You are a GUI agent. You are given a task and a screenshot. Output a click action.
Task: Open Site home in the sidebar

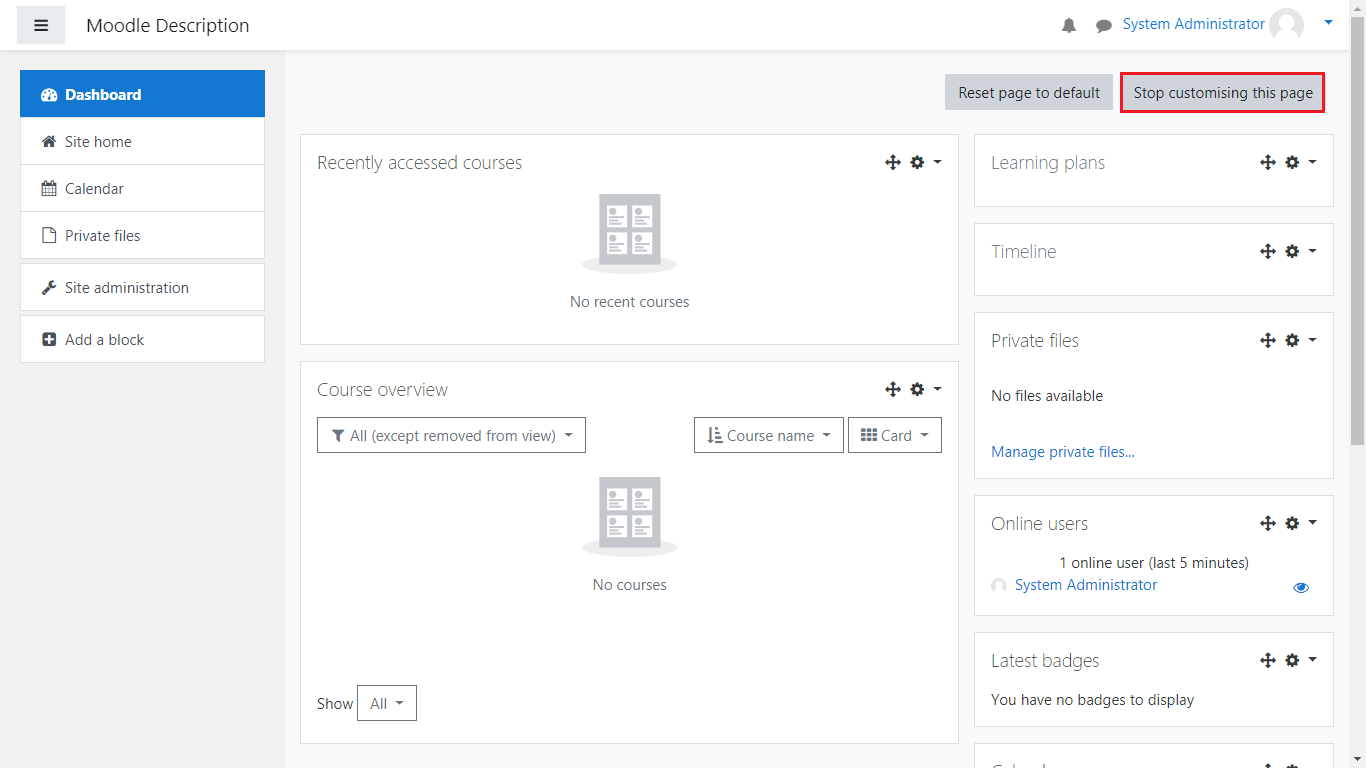coord(98,142)
